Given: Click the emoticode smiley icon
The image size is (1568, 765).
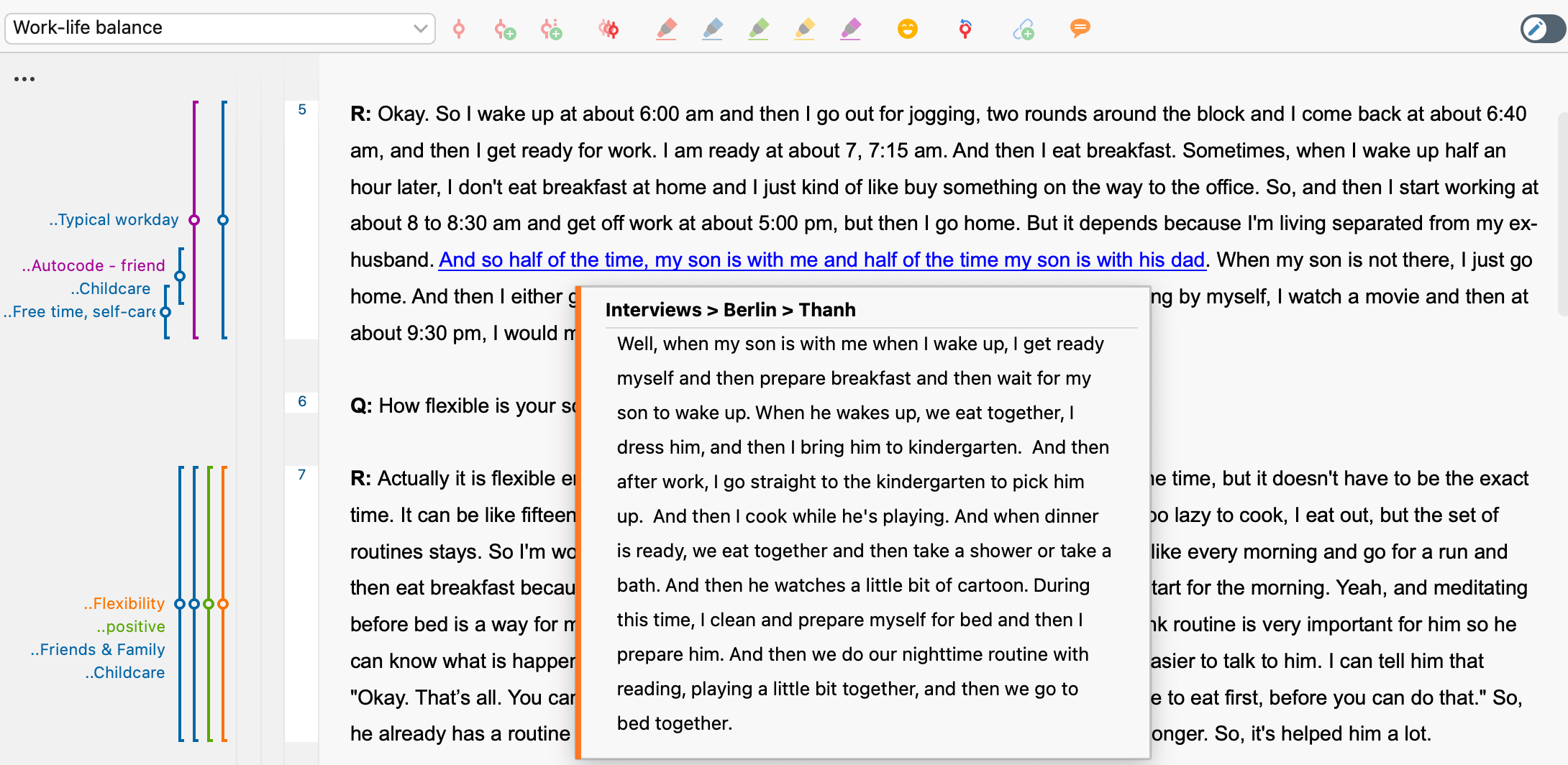Looking at the screenshot, I should pyautogui.click(x=908, y=29).
